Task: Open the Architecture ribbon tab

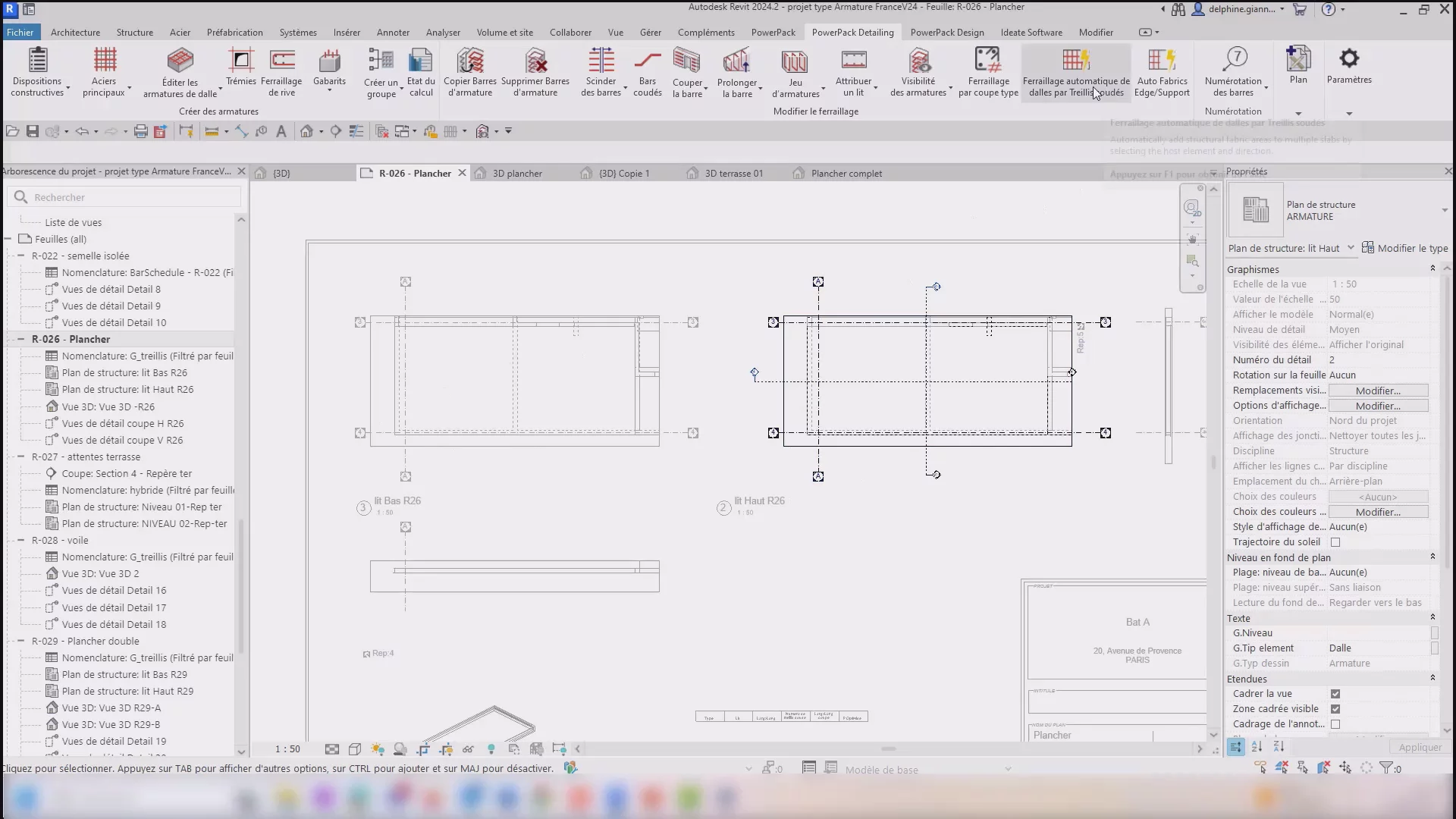Action: [75, 33]
